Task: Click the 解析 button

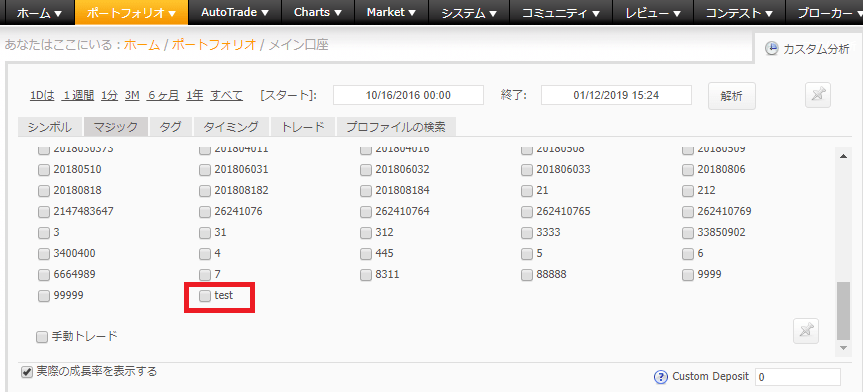Action: 731,96
